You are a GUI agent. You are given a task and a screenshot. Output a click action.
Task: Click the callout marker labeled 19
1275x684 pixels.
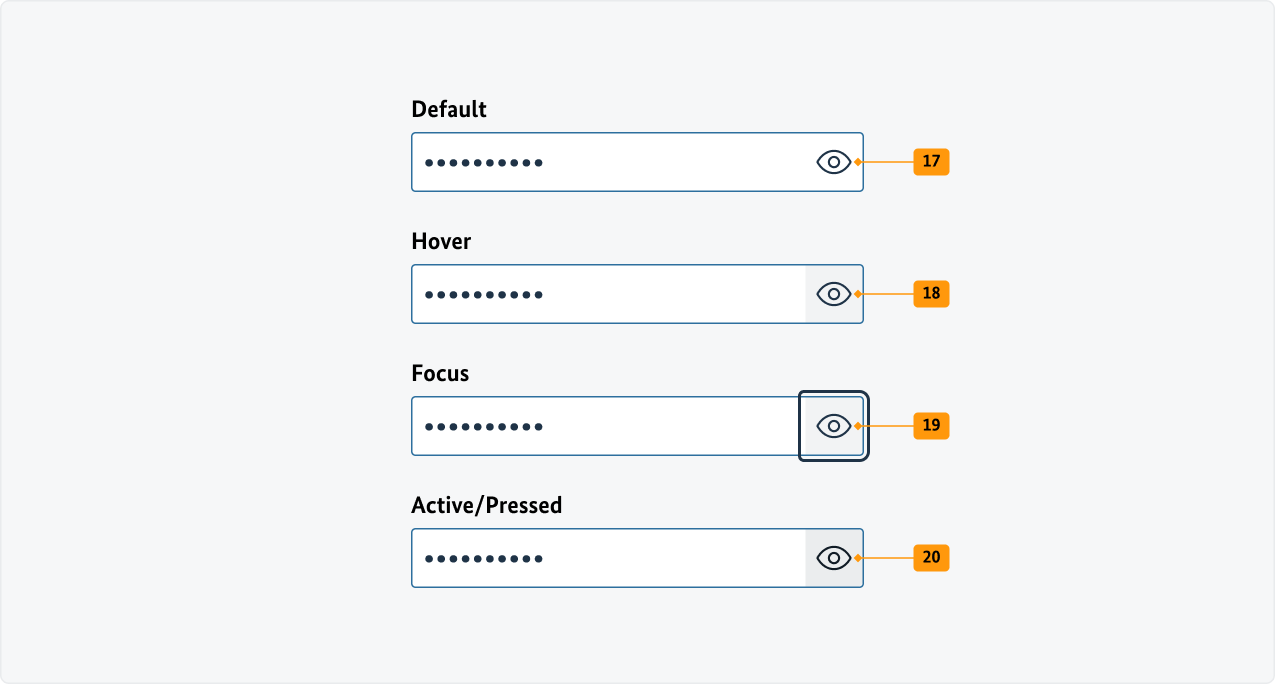[929, 425]
